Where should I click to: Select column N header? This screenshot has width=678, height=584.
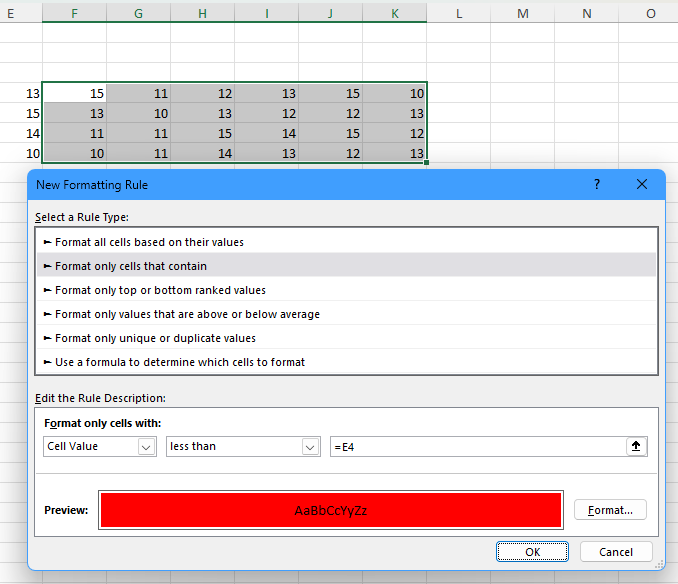click(x=587, y=13)
